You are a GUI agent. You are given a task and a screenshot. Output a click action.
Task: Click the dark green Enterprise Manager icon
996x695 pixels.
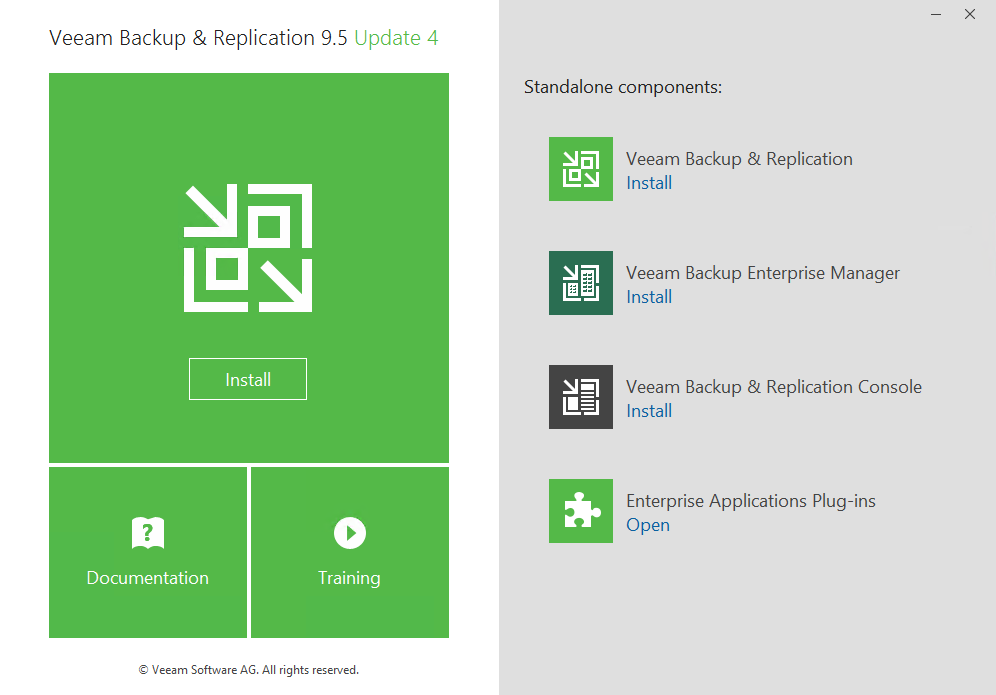tap(580, 283)
